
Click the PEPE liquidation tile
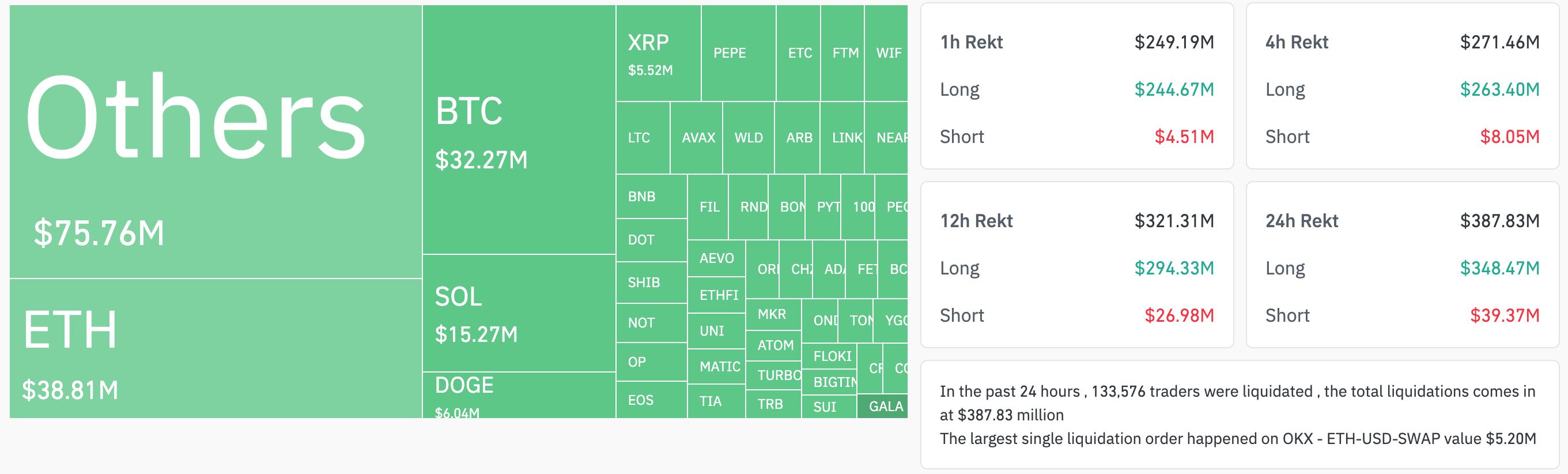coord(738,54)
